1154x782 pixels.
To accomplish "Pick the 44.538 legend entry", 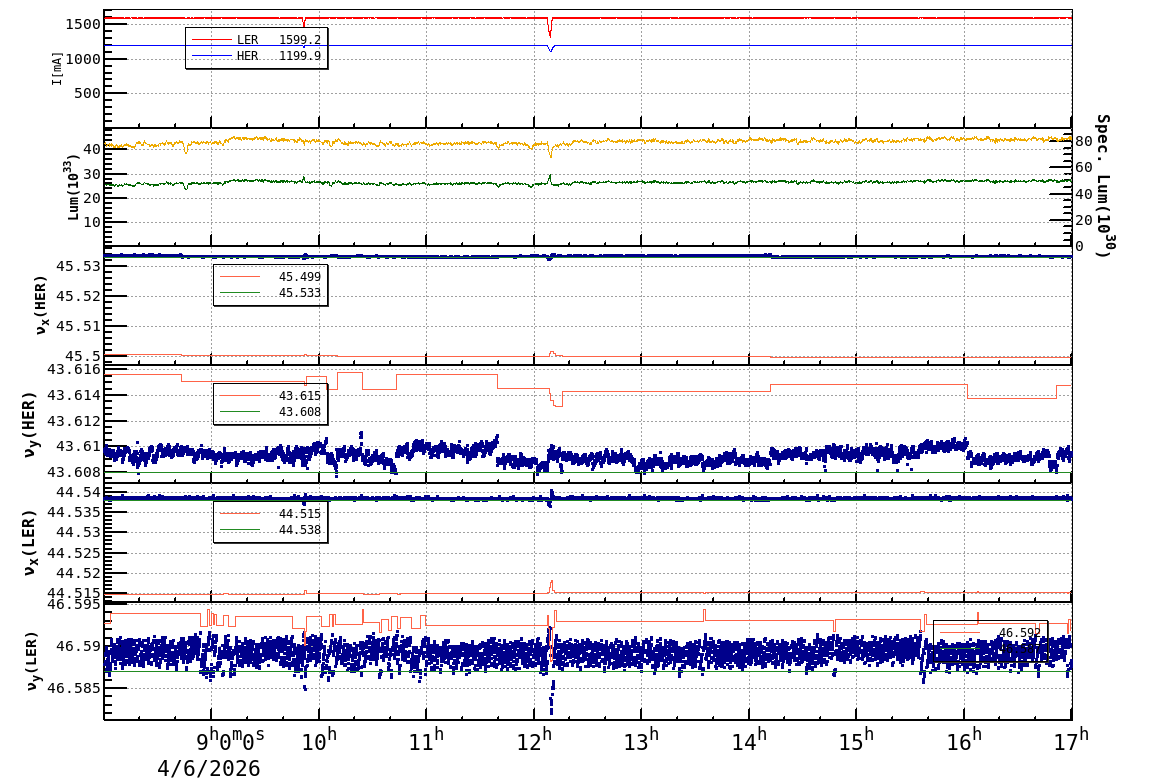I will click(x=270, y=530).
